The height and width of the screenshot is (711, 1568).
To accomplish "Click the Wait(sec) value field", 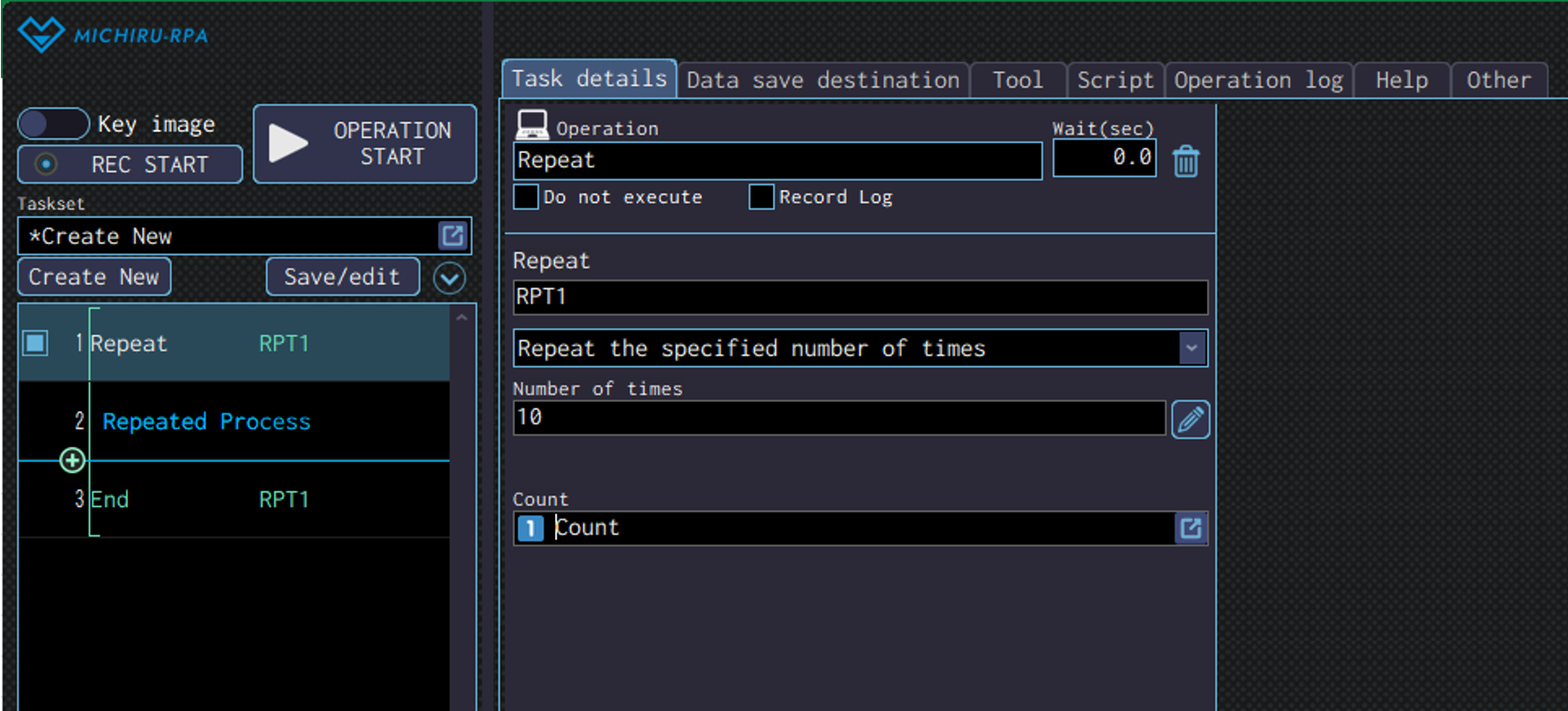I will [1104, 158].
